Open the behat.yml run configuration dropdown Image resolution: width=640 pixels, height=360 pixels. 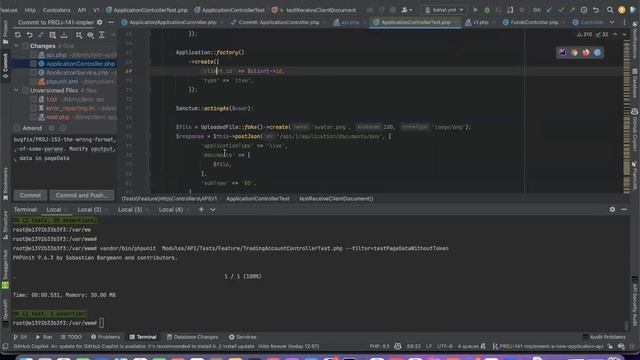pyautogui.click(x=444, y=10)
